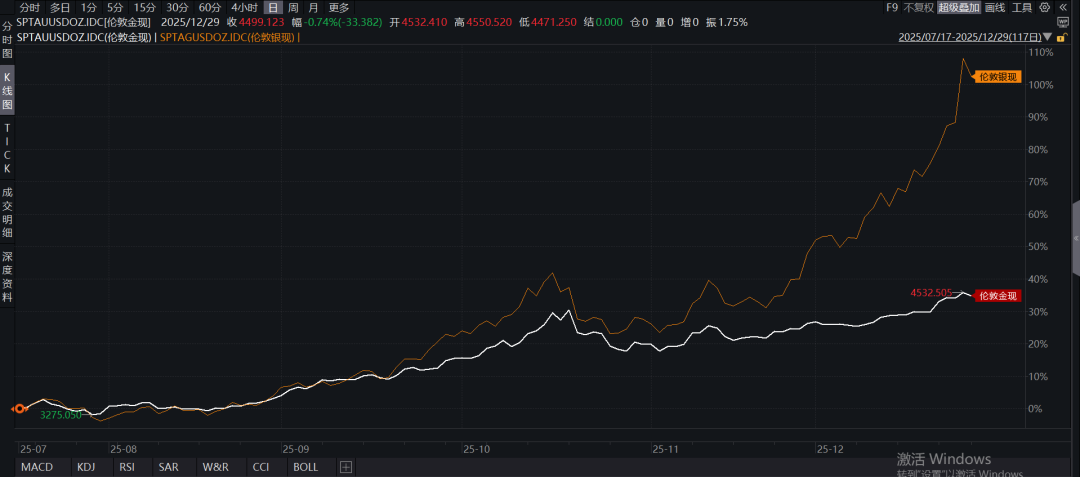
Task: Expand 更多 period options
Action: pyautogui.click(x=339, y=8)
